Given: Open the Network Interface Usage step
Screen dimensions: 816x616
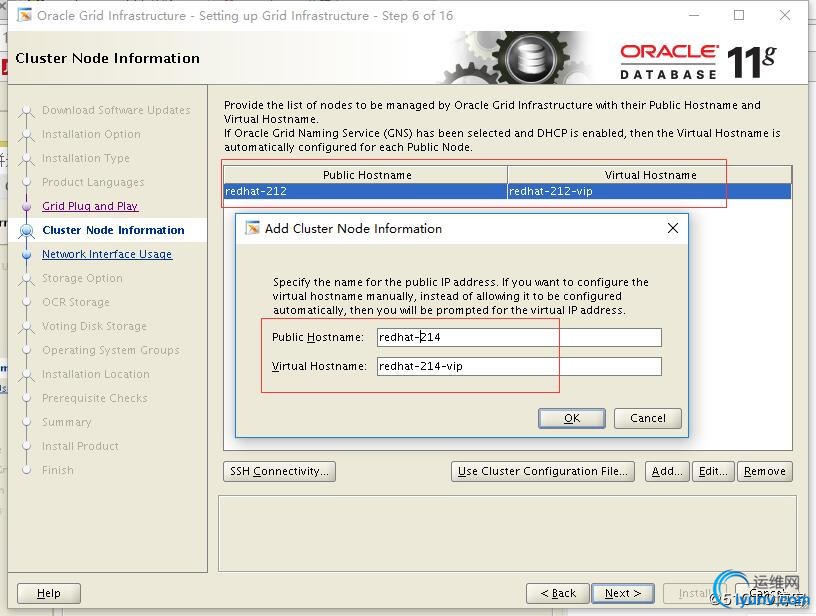Looking at the screenshot, I should coord(107,254).
